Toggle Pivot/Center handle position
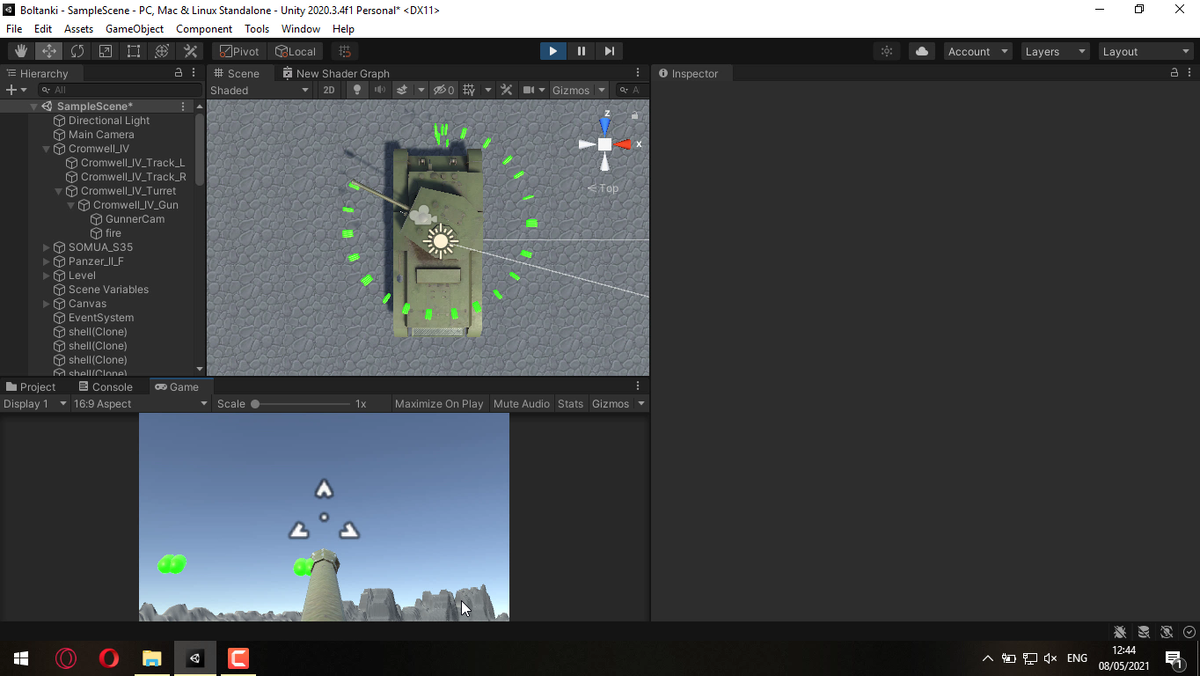1200x676 pixels. [240, 51]
